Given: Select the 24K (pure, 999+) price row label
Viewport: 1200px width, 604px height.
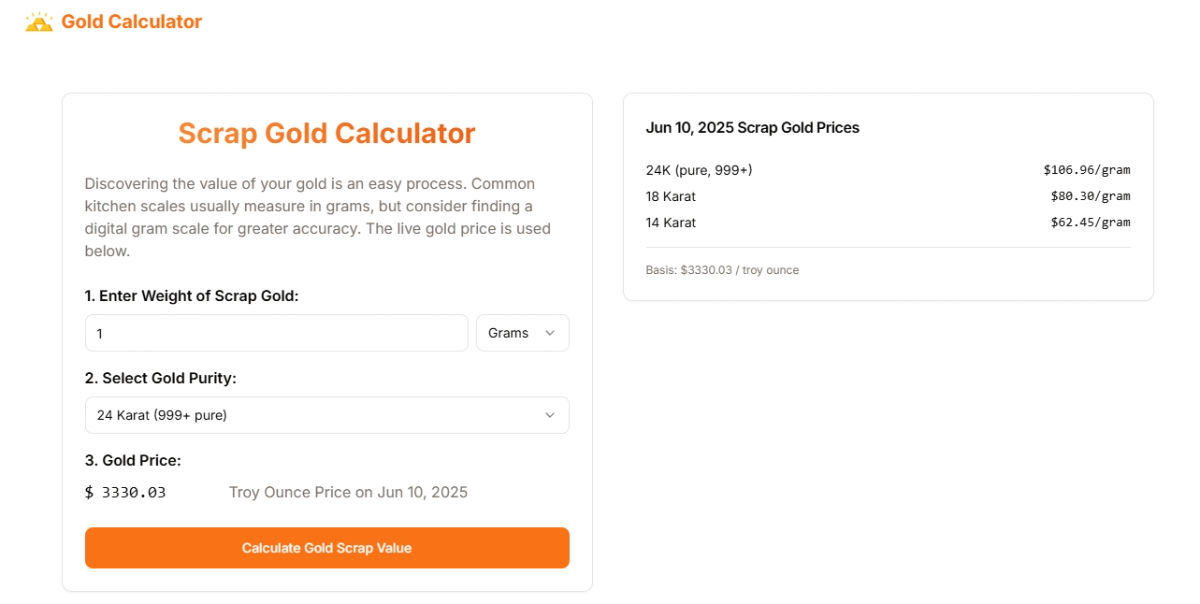Looking at the screenshot, I should pyautogui.click(x=699, y=170).
